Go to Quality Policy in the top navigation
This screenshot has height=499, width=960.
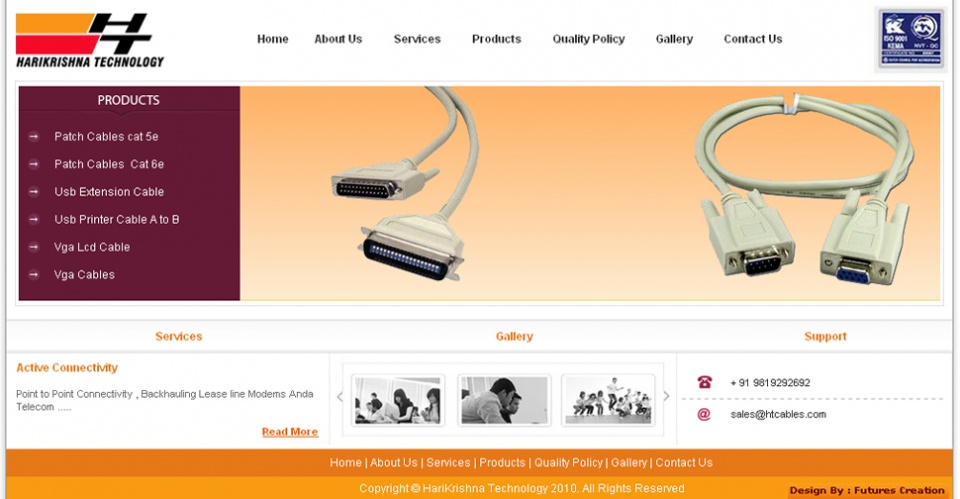pyautogui.click(x=588, y=39)
